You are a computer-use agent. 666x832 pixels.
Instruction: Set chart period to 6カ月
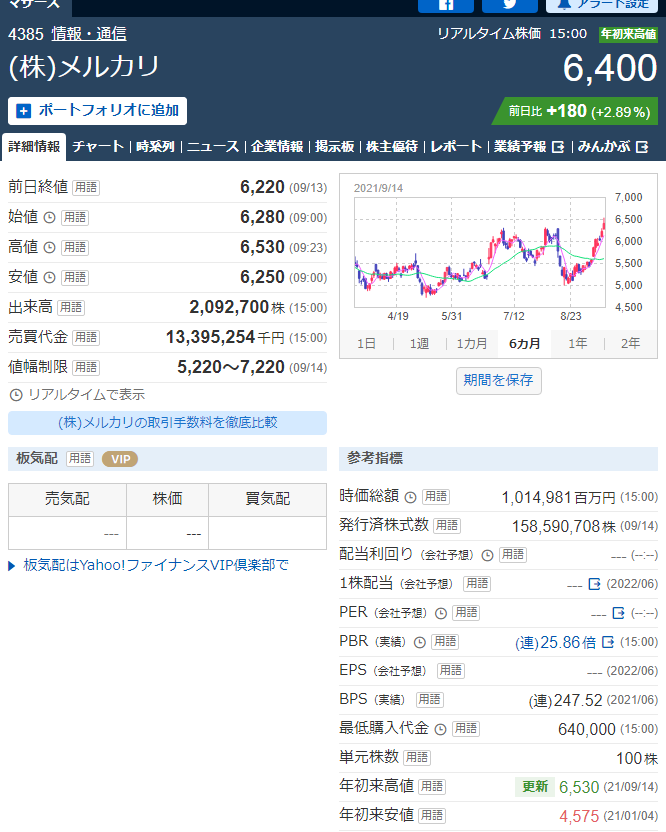525,344
